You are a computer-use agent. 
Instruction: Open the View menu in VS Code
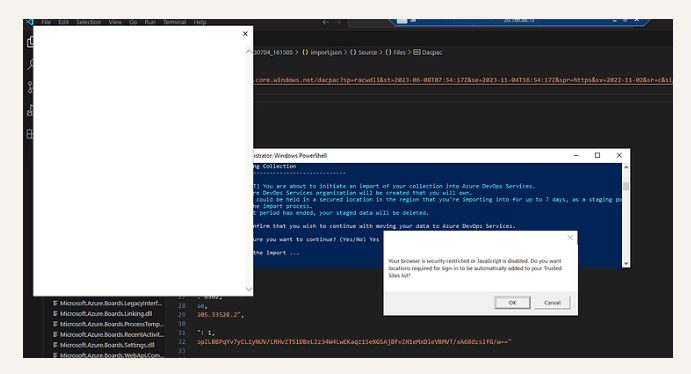click(115, 22)
